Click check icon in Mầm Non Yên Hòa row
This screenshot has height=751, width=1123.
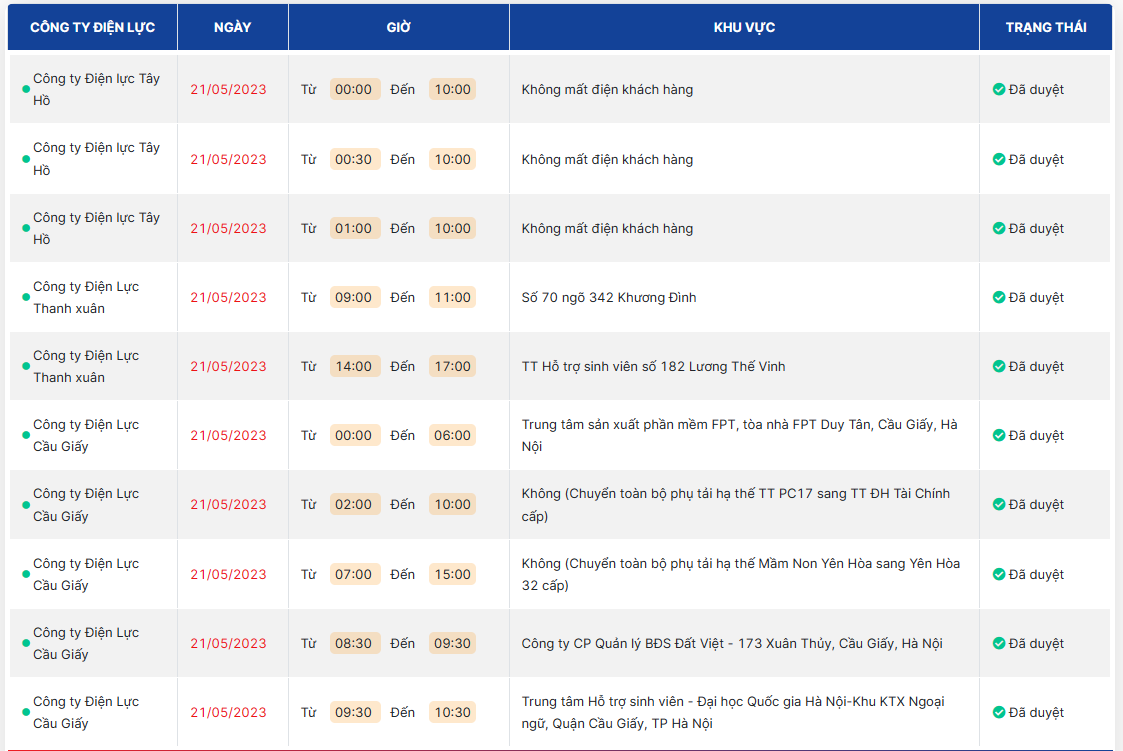[998, 574]
